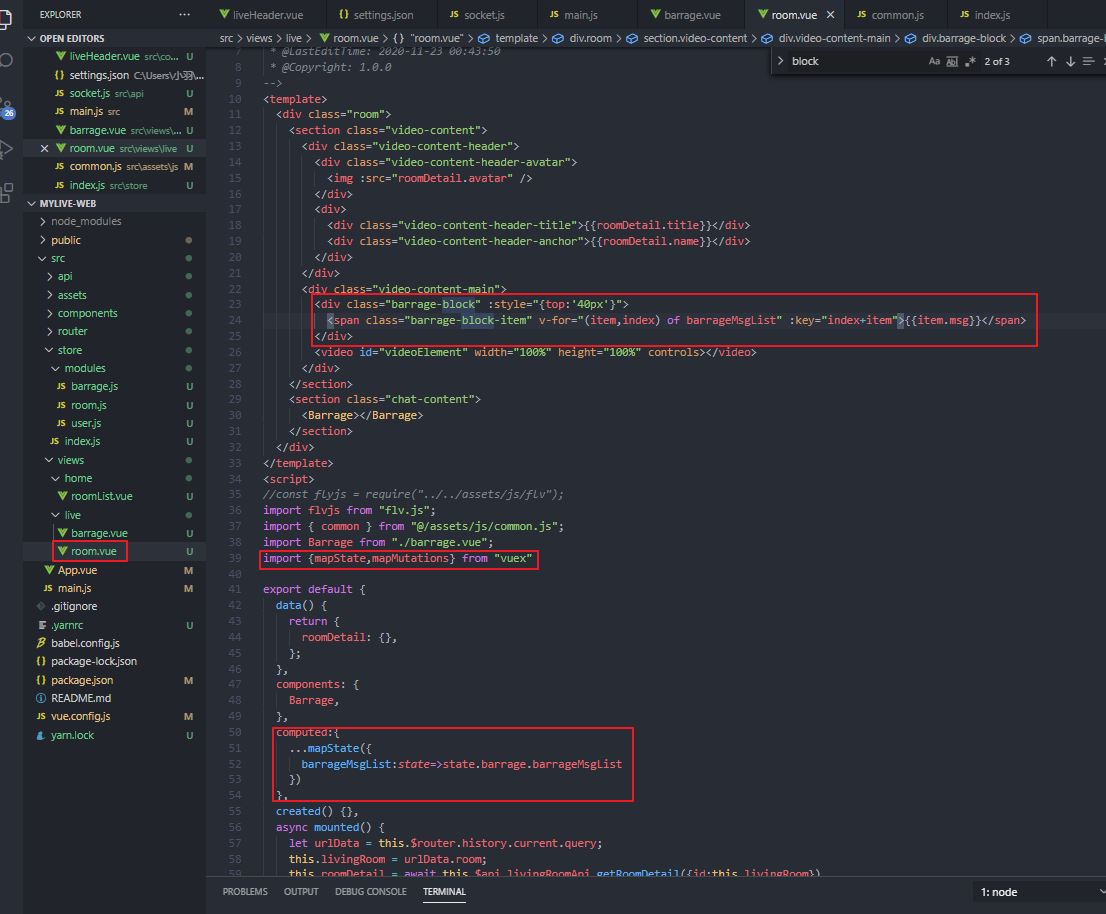Switch to TERMINAL panel tab
The width and height of the screenshot is (1106, 914).
444,891
